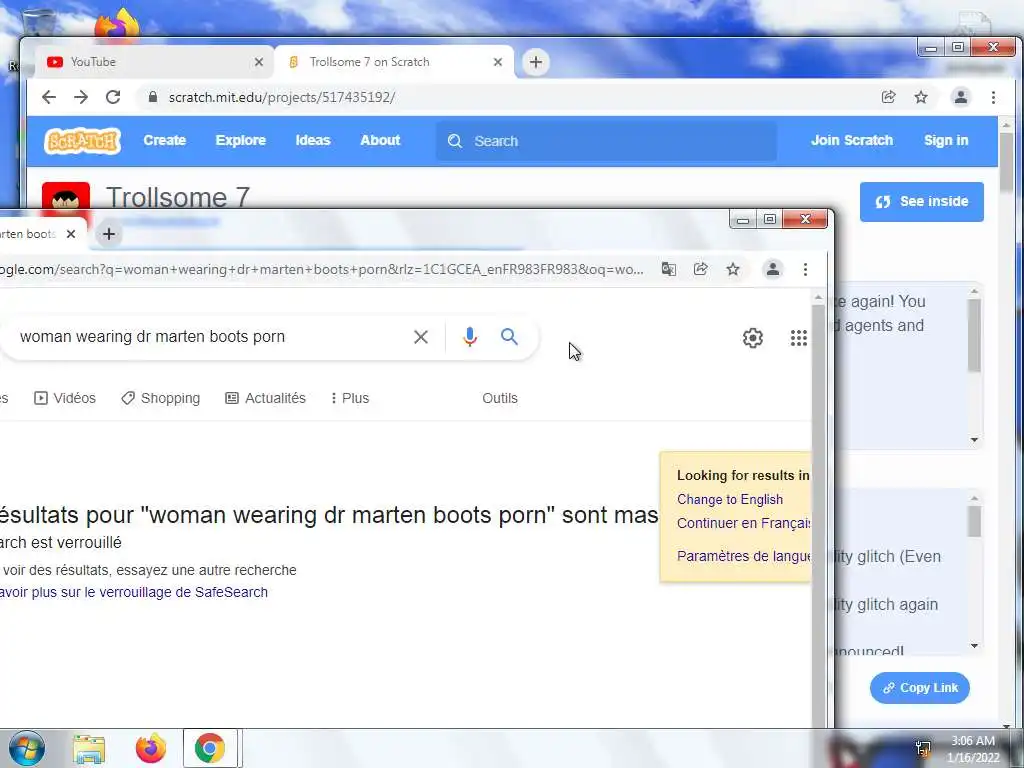This screenshot has height=768, width=1024.
Task: Open the Windows Start menu
Action: pos(27,748)
